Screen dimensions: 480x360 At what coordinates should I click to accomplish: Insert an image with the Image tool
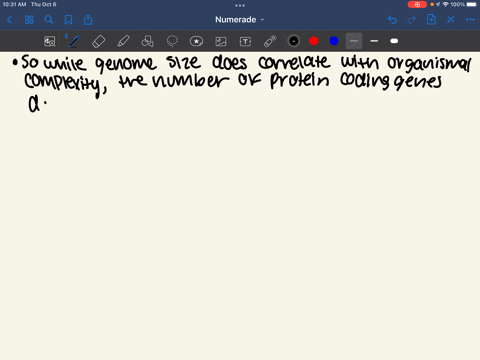coord(221,41)
